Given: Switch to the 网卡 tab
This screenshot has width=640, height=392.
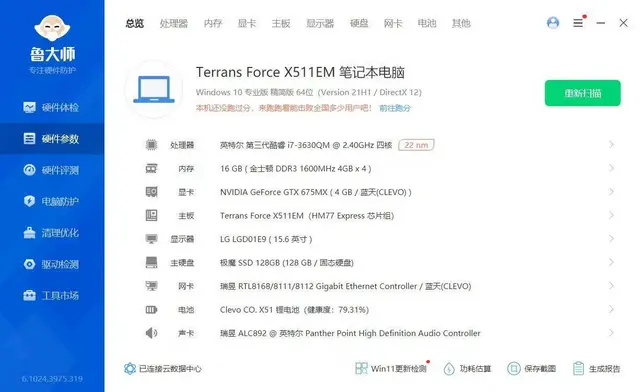Looking at the screenshot, I should 393,23.
